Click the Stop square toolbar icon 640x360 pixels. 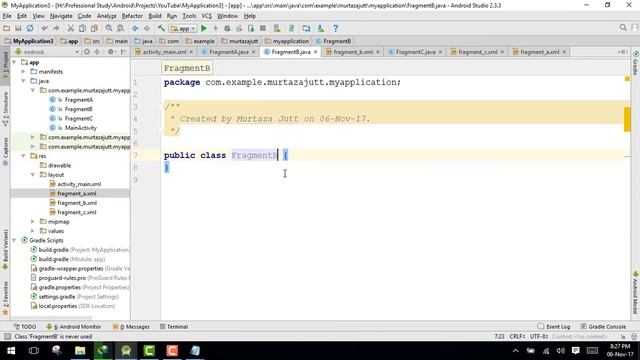(x=263, y=28)
